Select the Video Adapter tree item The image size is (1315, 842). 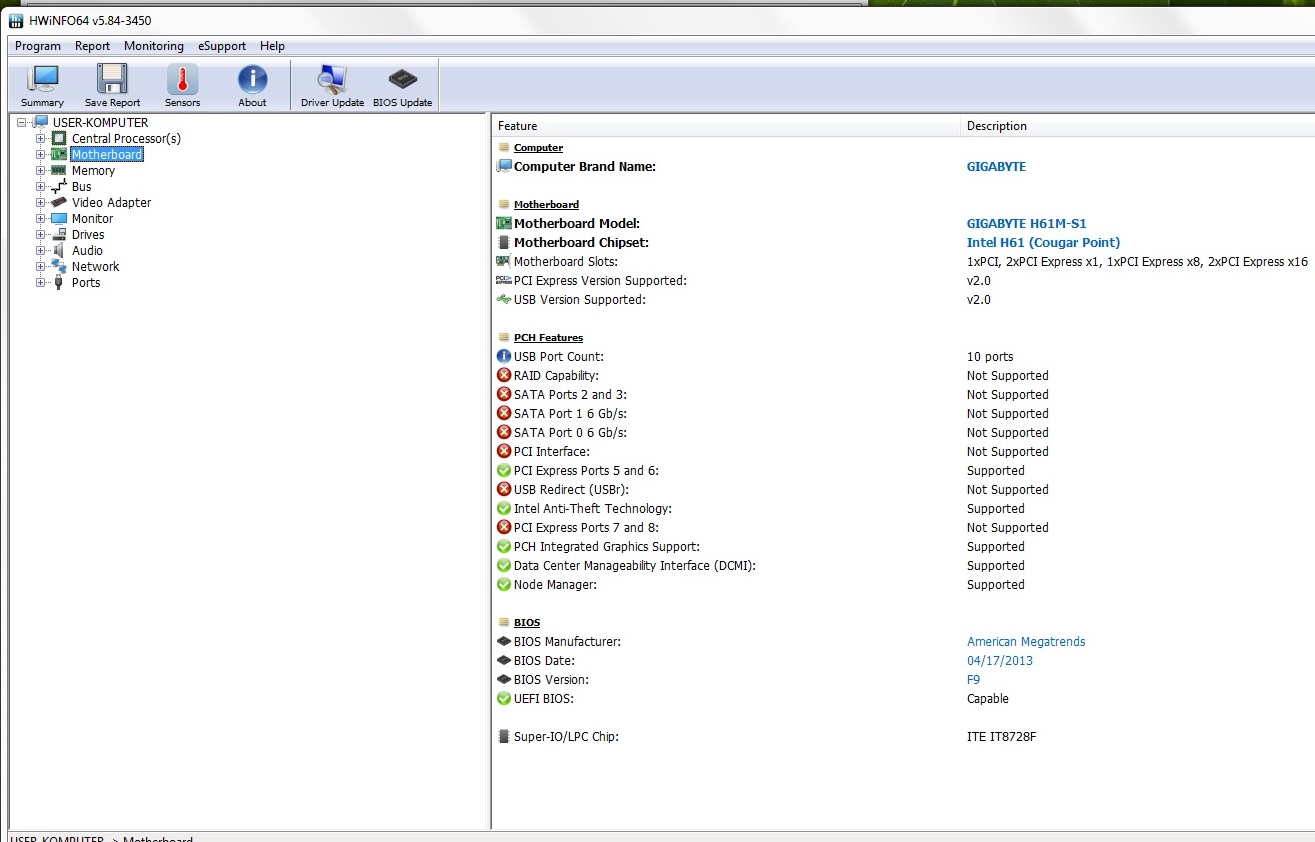111,203
